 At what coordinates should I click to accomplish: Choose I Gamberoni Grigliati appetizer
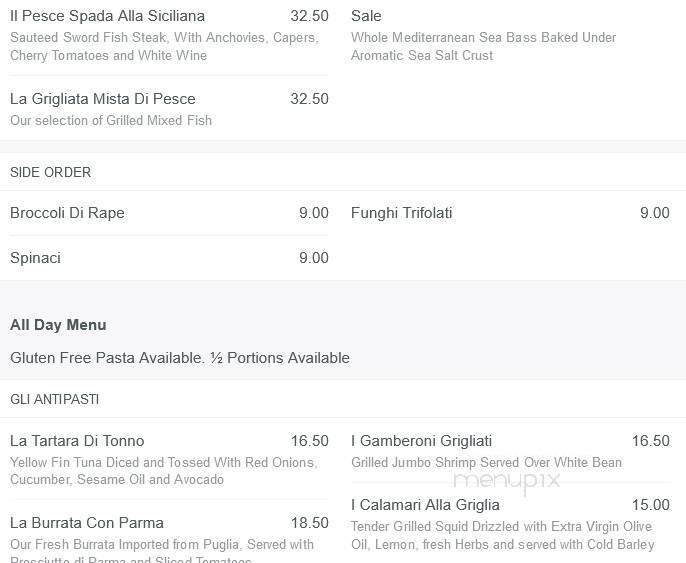(x=421, y=441)
